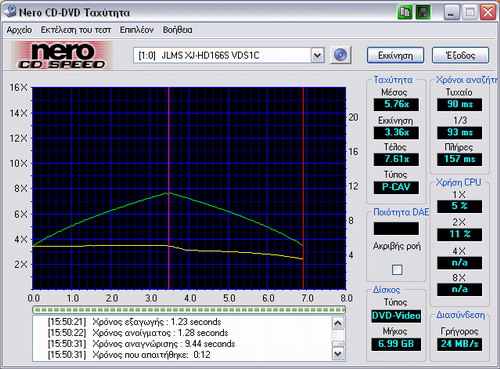Image resolution: width=500 pixels, height=369 pixels.
Task: Close the Nero CD-DVD window
Action: coord(488,13)
